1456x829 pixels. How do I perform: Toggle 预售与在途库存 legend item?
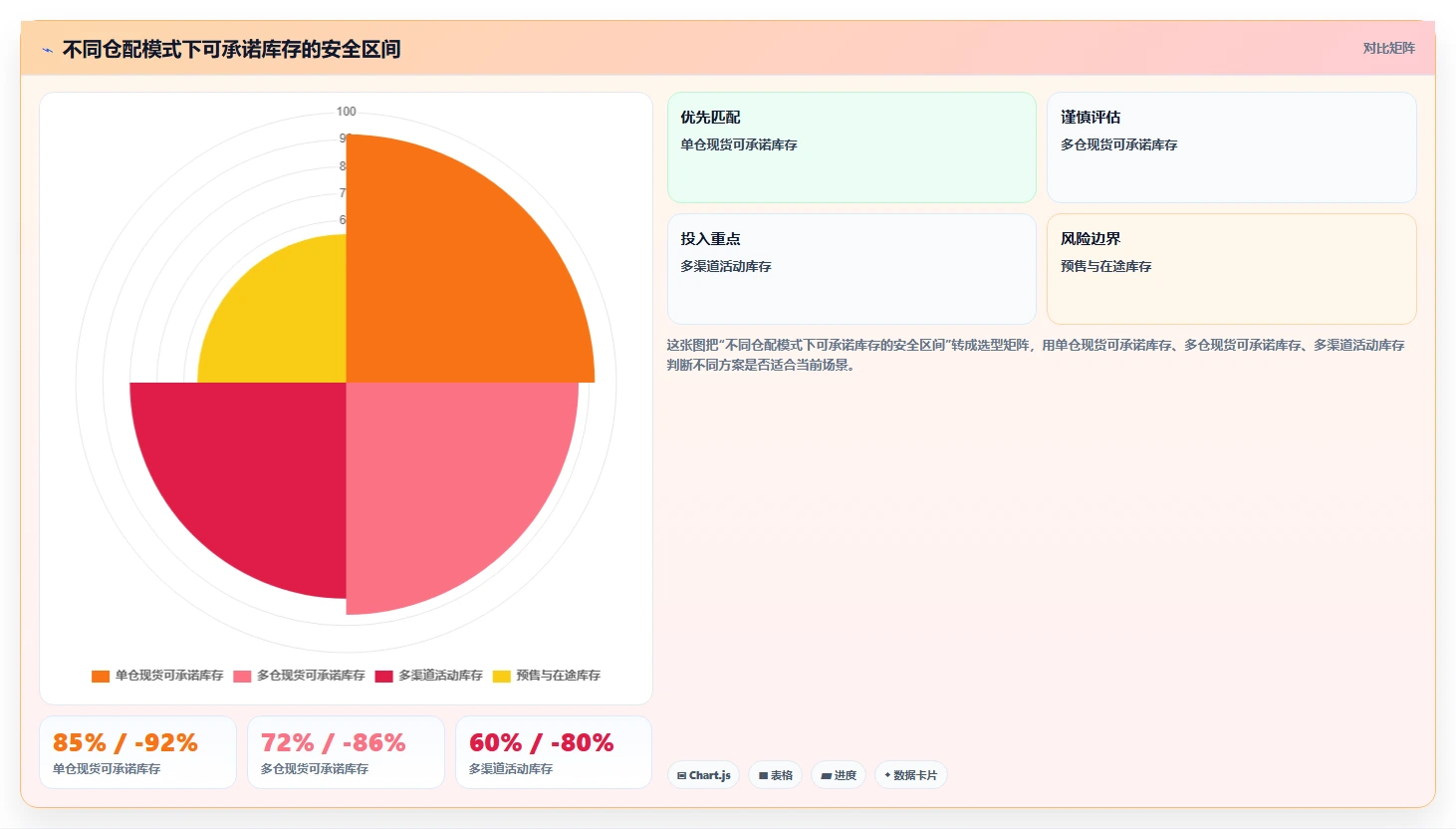[547, 676]
